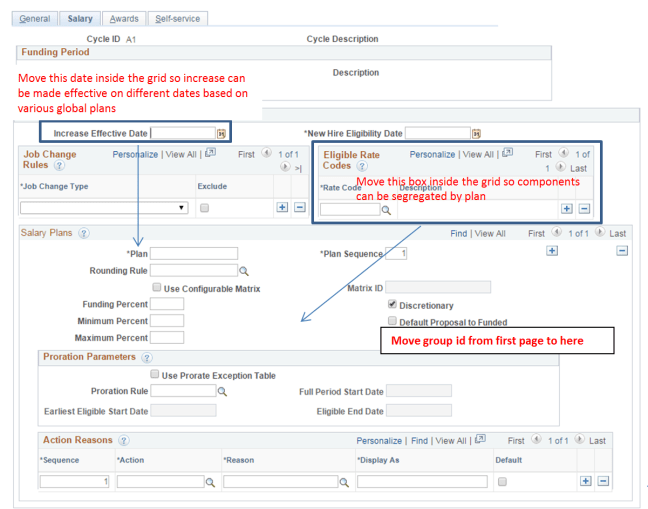Screen dimensions: 648x509
Task: Check the Job Change Rules Exclude box
Action: [204, 208]
